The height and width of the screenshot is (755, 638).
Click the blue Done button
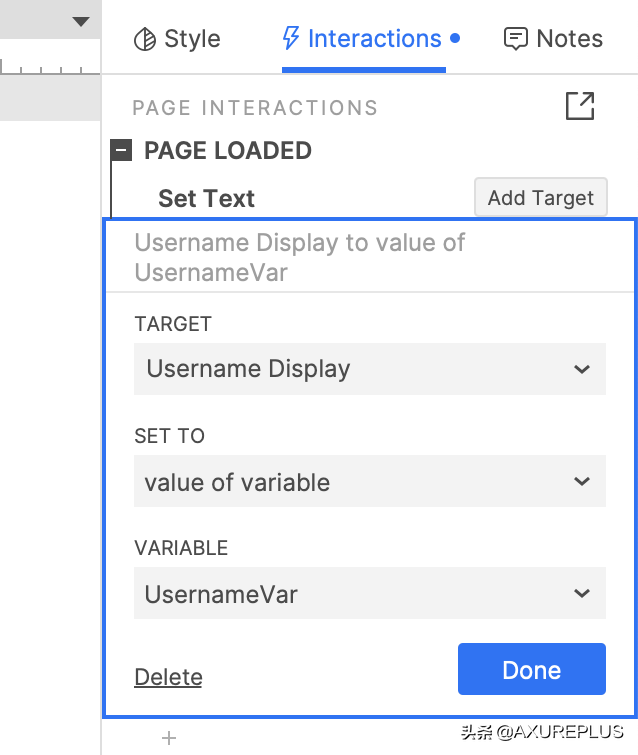click(x=531, y=669)
